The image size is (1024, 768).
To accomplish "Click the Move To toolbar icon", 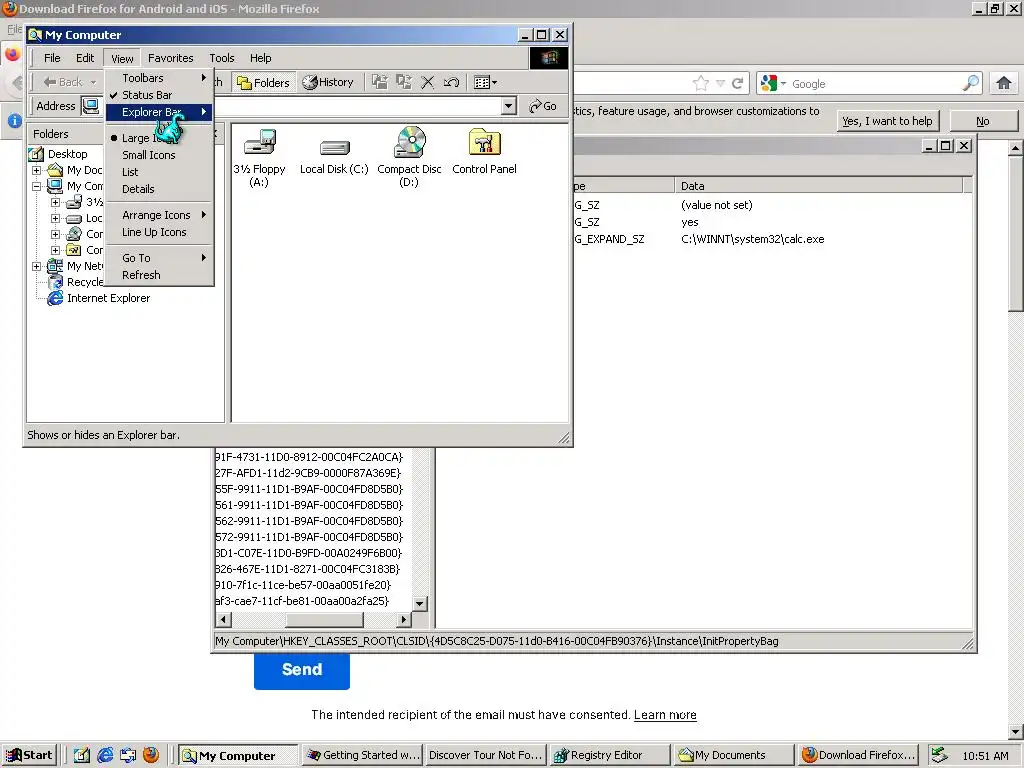I will click(x=379, y=82).
